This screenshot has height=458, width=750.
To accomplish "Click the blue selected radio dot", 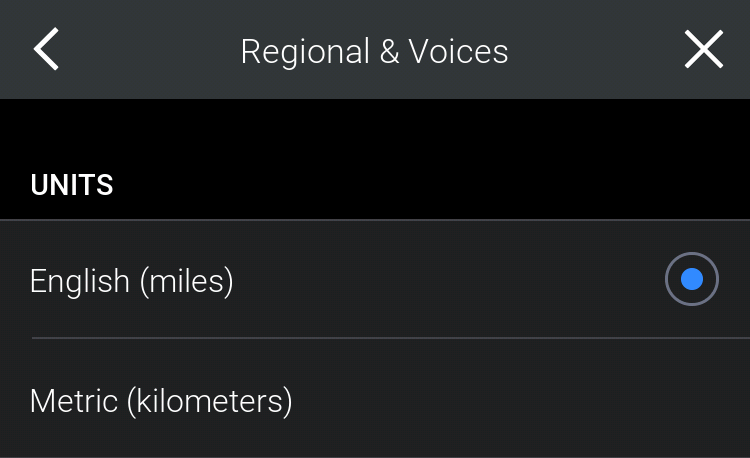I will pos(691,280).
